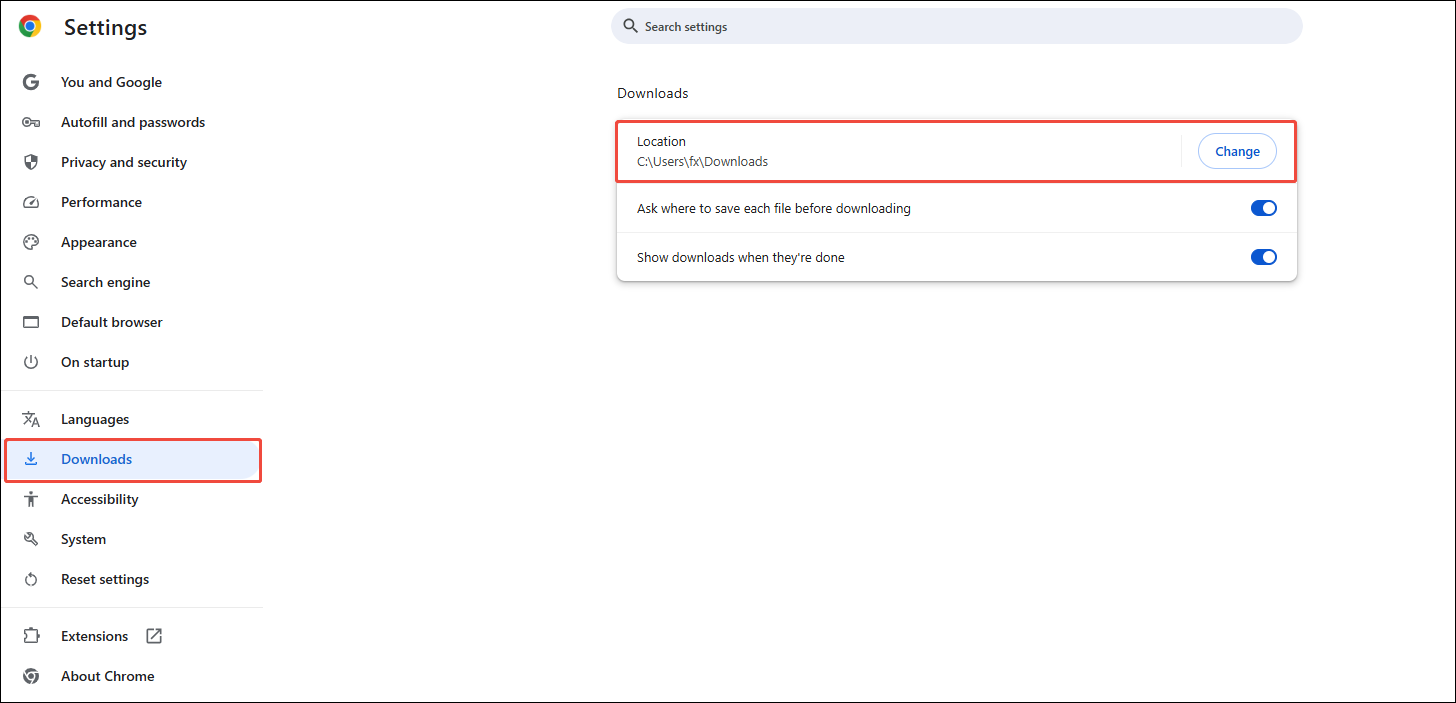Click the download arrow icon in sidebar
Image resolution: width=1456 pixels, height=703 pixels.
(31, 459)
